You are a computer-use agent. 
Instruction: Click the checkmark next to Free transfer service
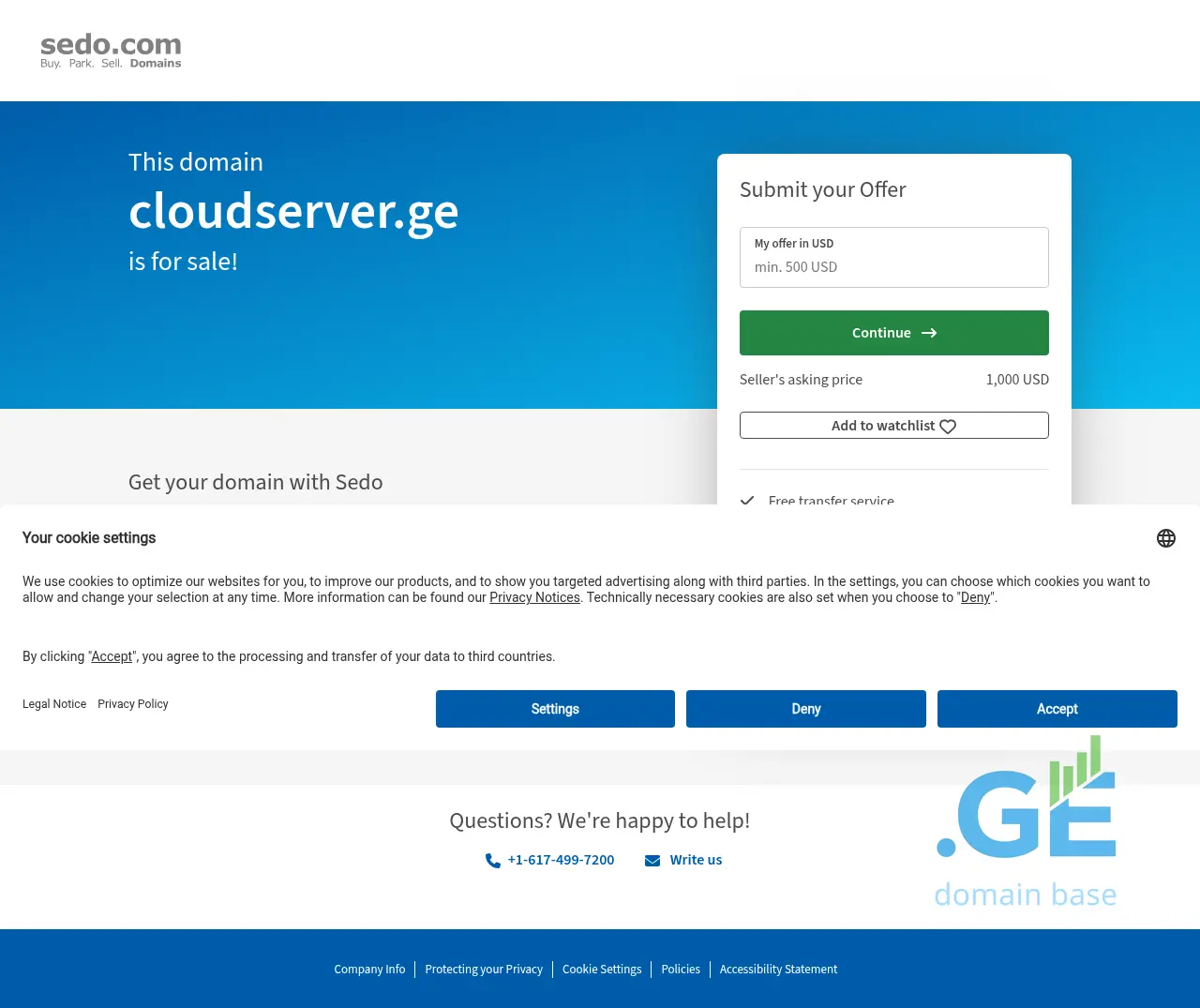pos(747,500)
